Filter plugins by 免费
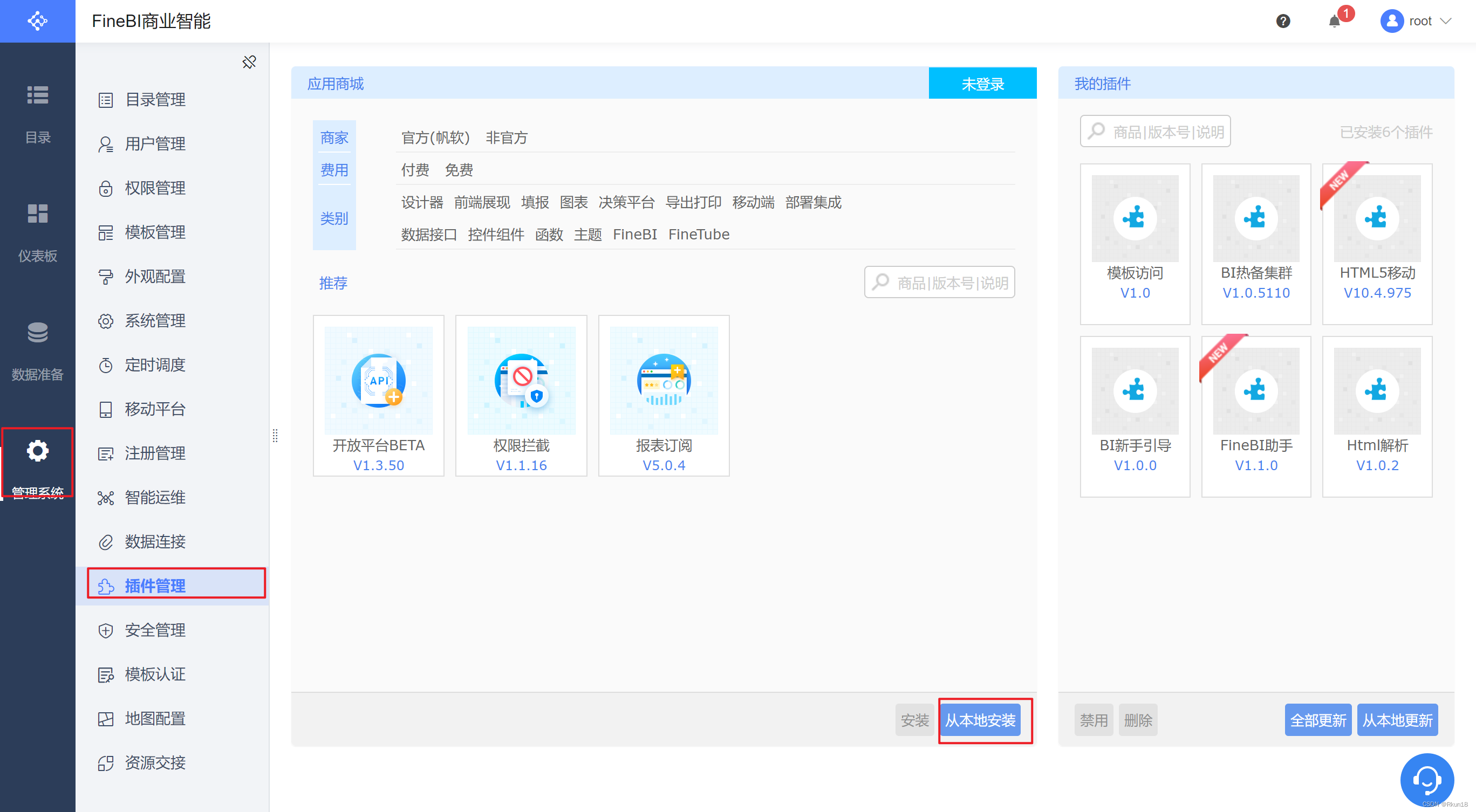The height and width of the screenshot is (812, 1476). 459,170
